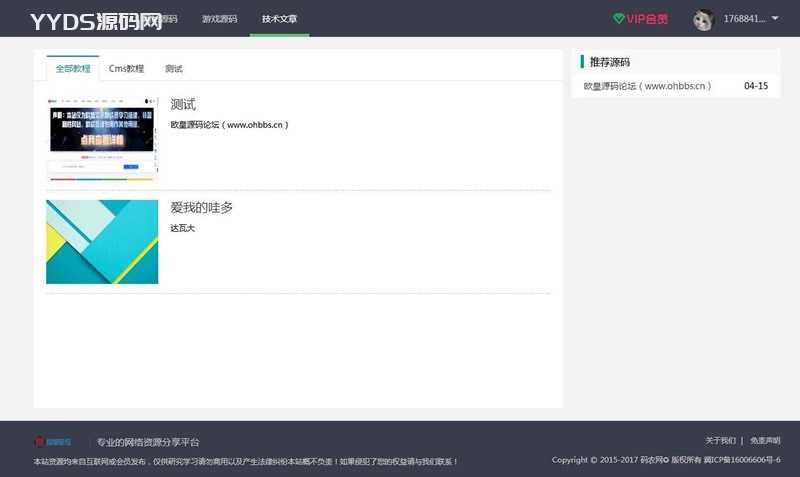Viewport: 800px width, 477px height.
Task: Click the VIP会员 text link
Action: pyautogui.click(x=647, y=19)
